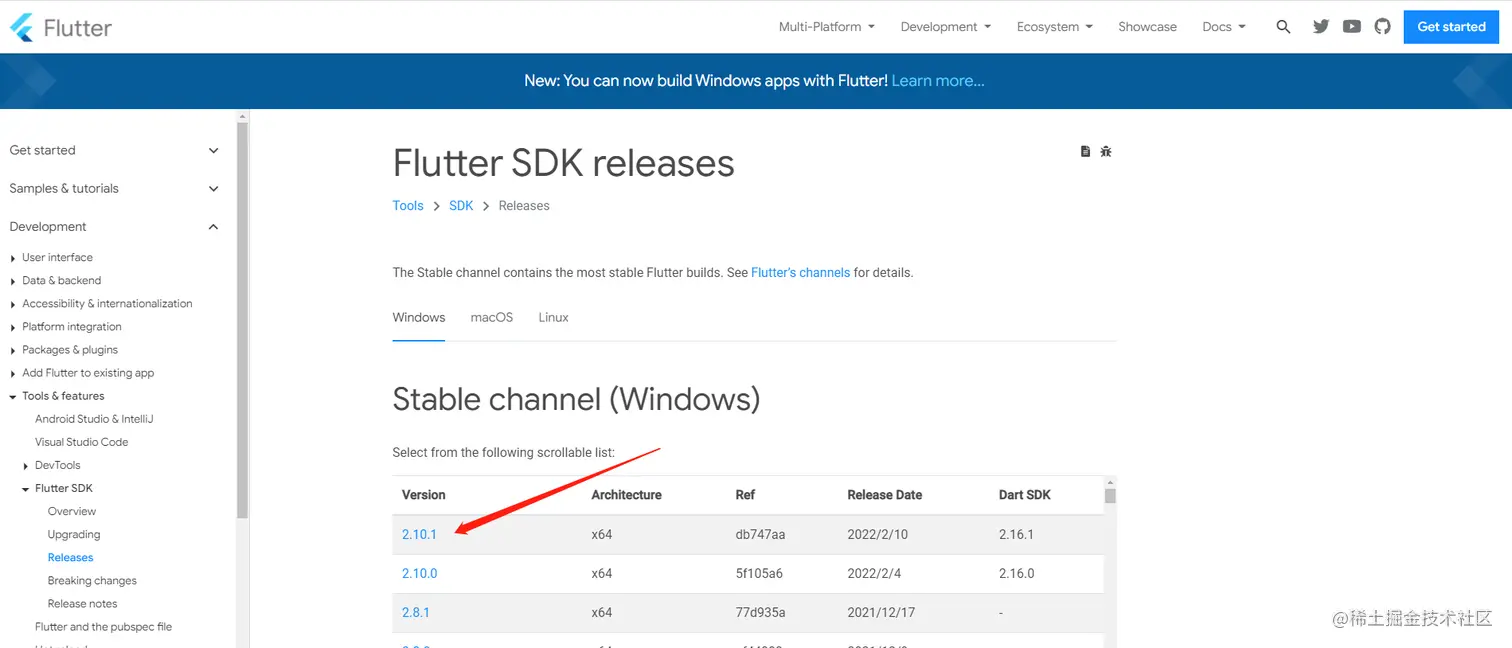The height and width of the screenshot is (648, 1512).
Task: Click the 2022/2/4 release date
Action: [x=874, y=573]
